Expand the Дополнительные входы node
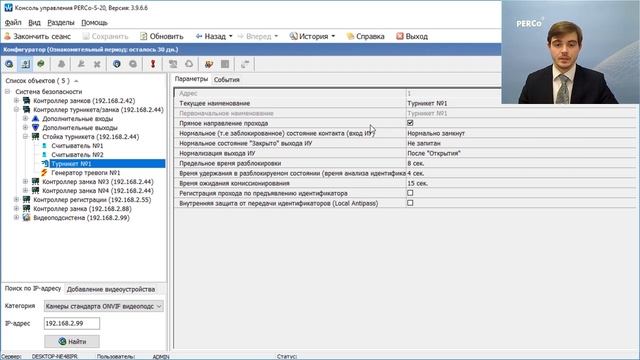 (x=25, y=118)
